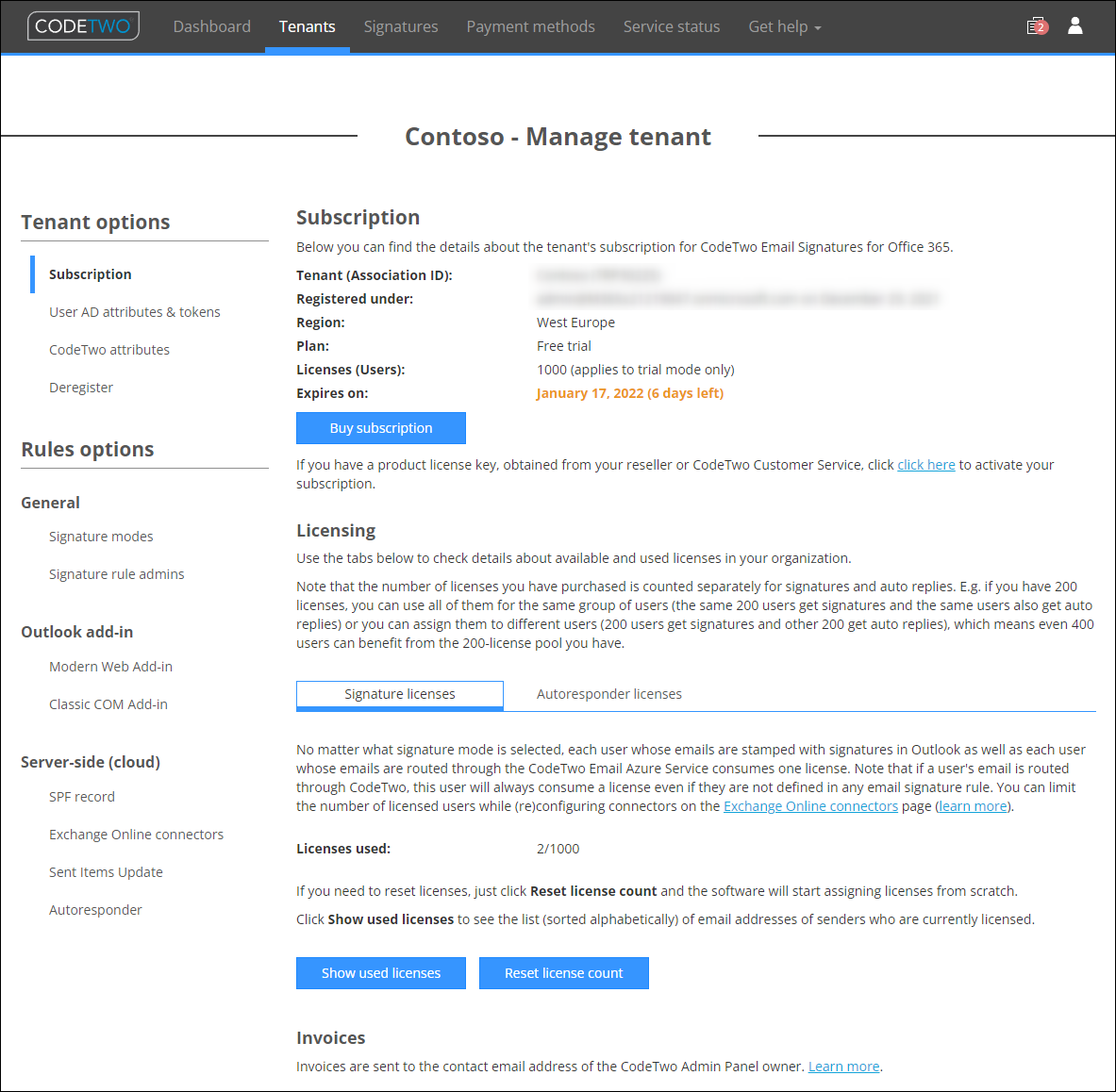Click '1000 (applies to trial mode only)' value
The image size is (1116, 1092).
[x=636, y=370]
